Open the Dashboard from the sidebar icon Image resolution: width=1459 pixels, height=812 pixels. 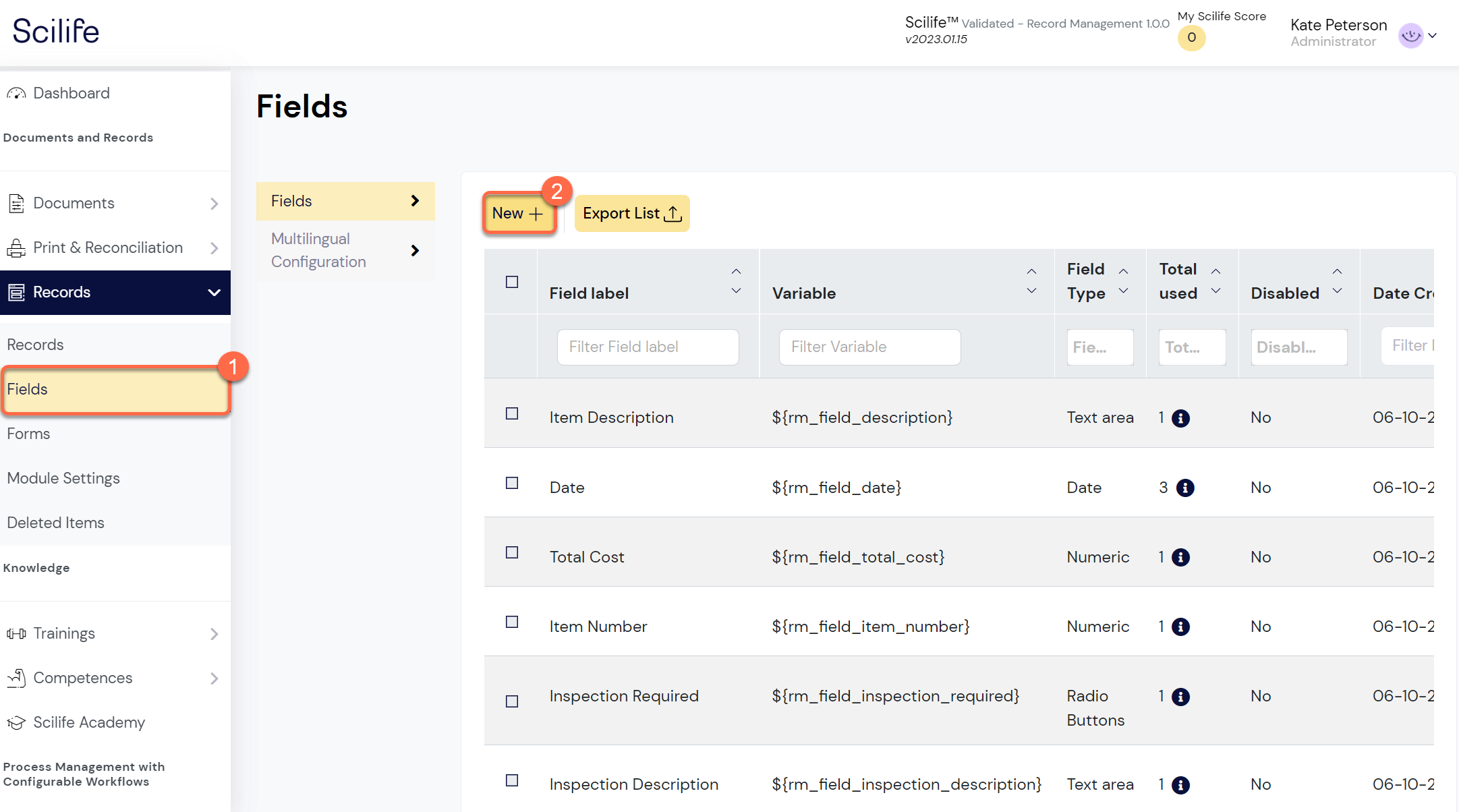coord(16,92)
